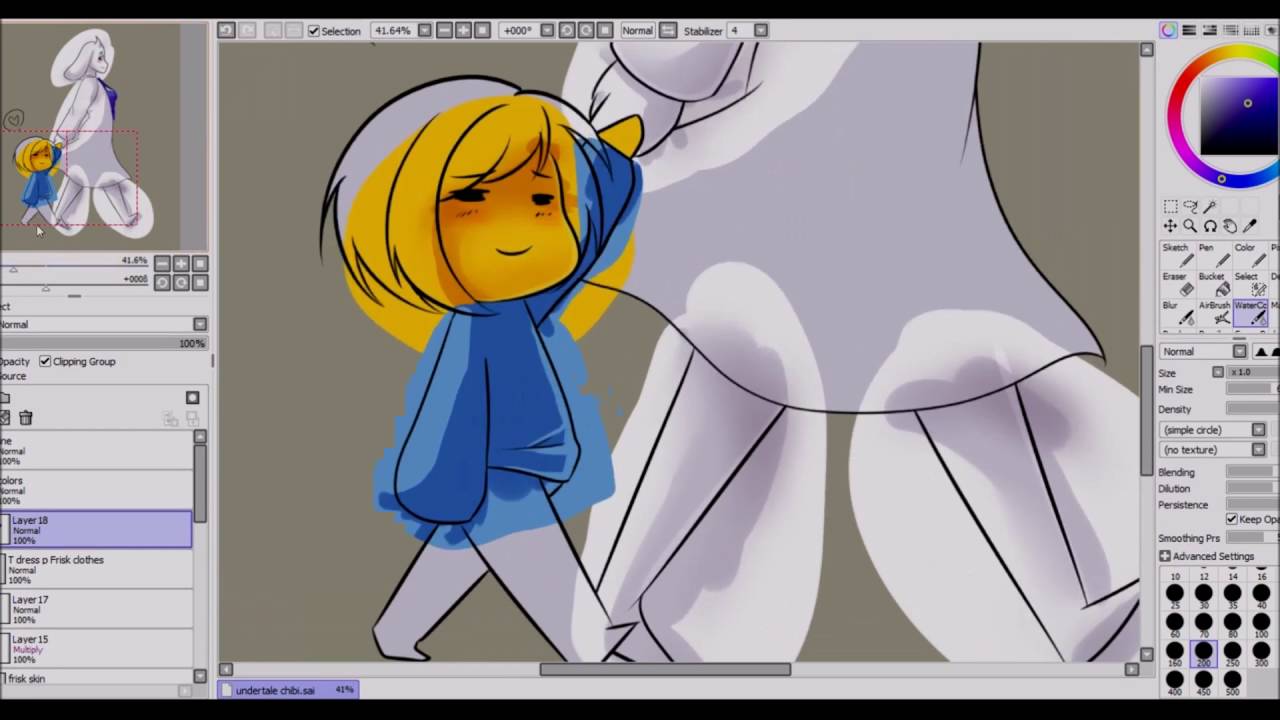This screenshot has height=720, width=1280.
Task: Click navigator zoom-in plus button
Action: [x=181, y=263]
